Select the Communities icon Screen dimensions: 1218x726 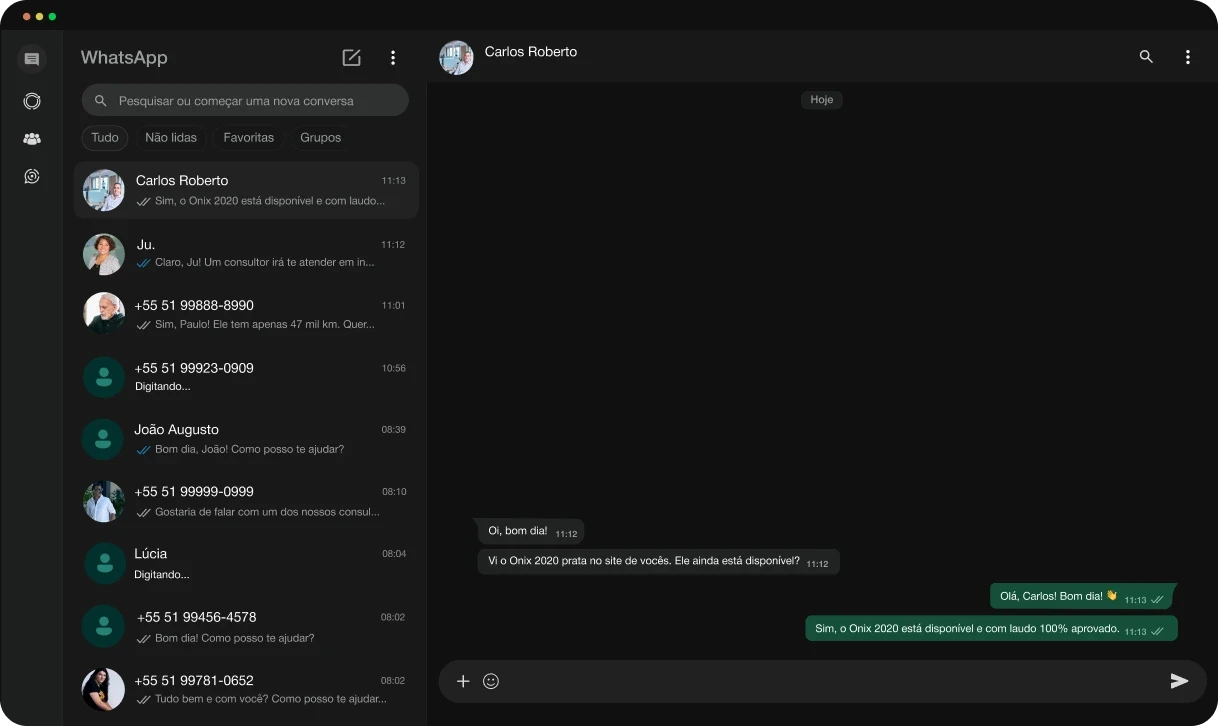(x=31, y=138)
